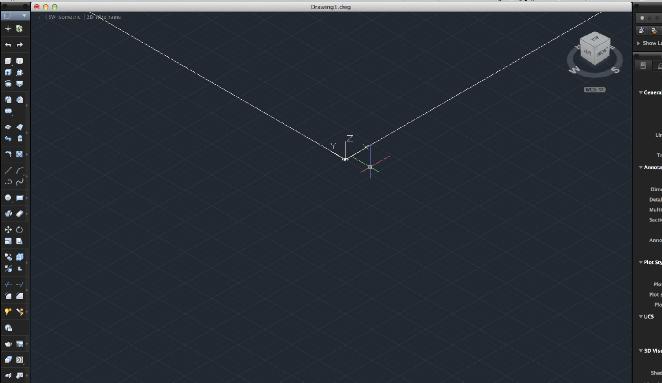The width and height of the screenshot is (662, 383).
Task: Collapse the General properties section
Action: pyautogui.click(x=640, y=92)
